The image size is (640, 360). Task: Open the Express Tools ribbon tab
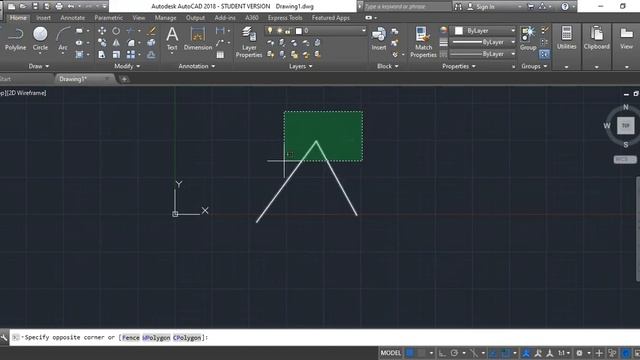[285, 18]
